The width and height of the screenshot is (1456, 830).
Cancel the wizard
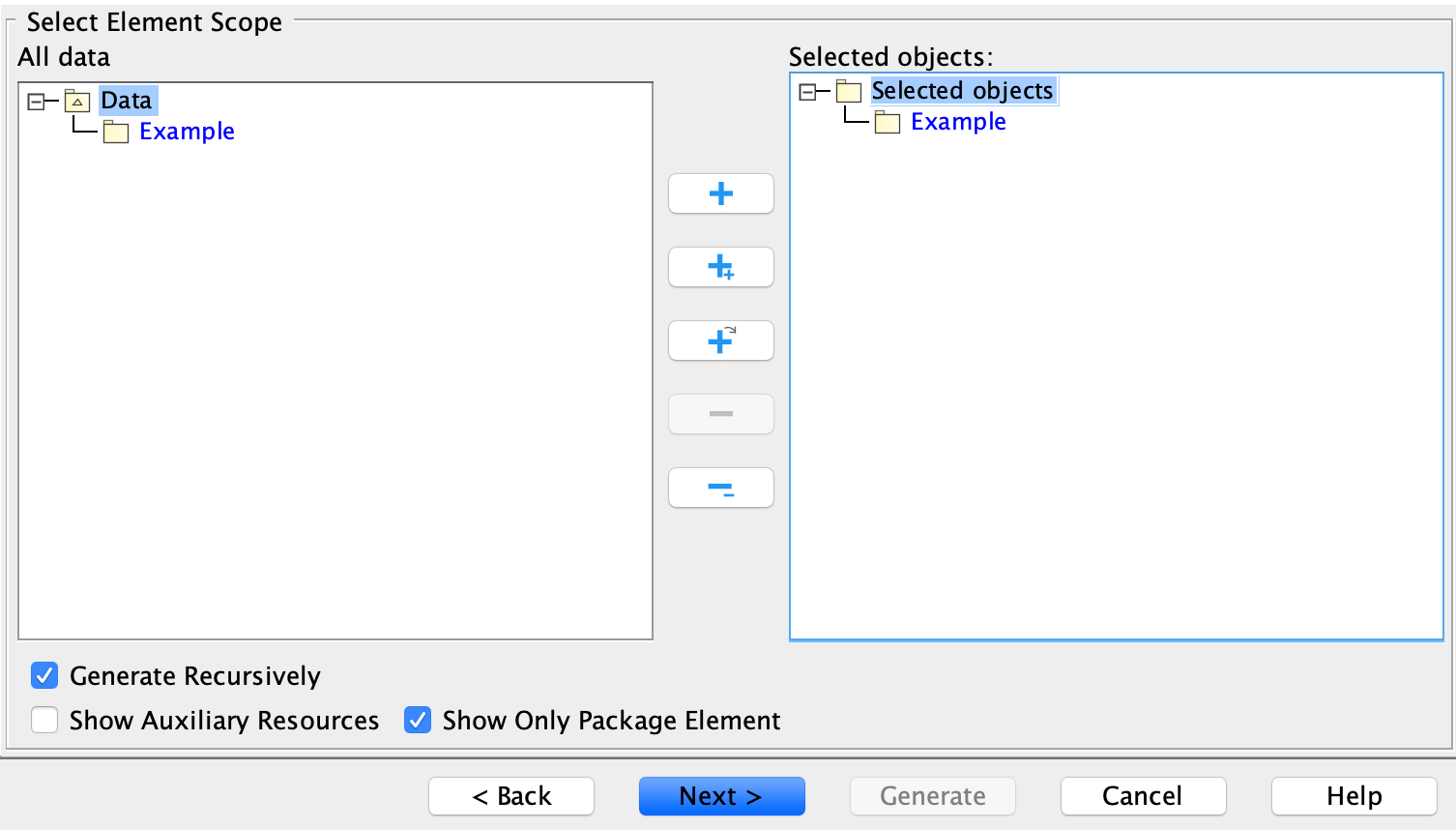point(1143,796)
